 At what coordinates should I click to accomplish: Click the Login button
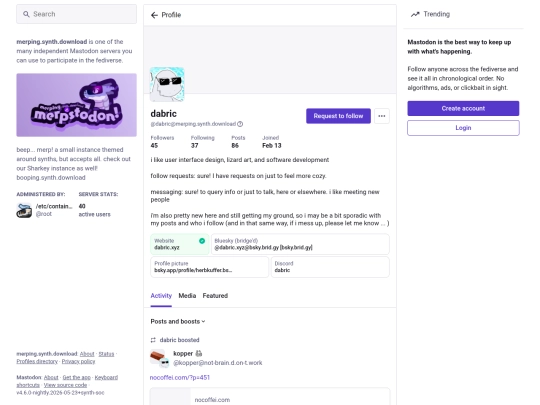click(463, 128)
